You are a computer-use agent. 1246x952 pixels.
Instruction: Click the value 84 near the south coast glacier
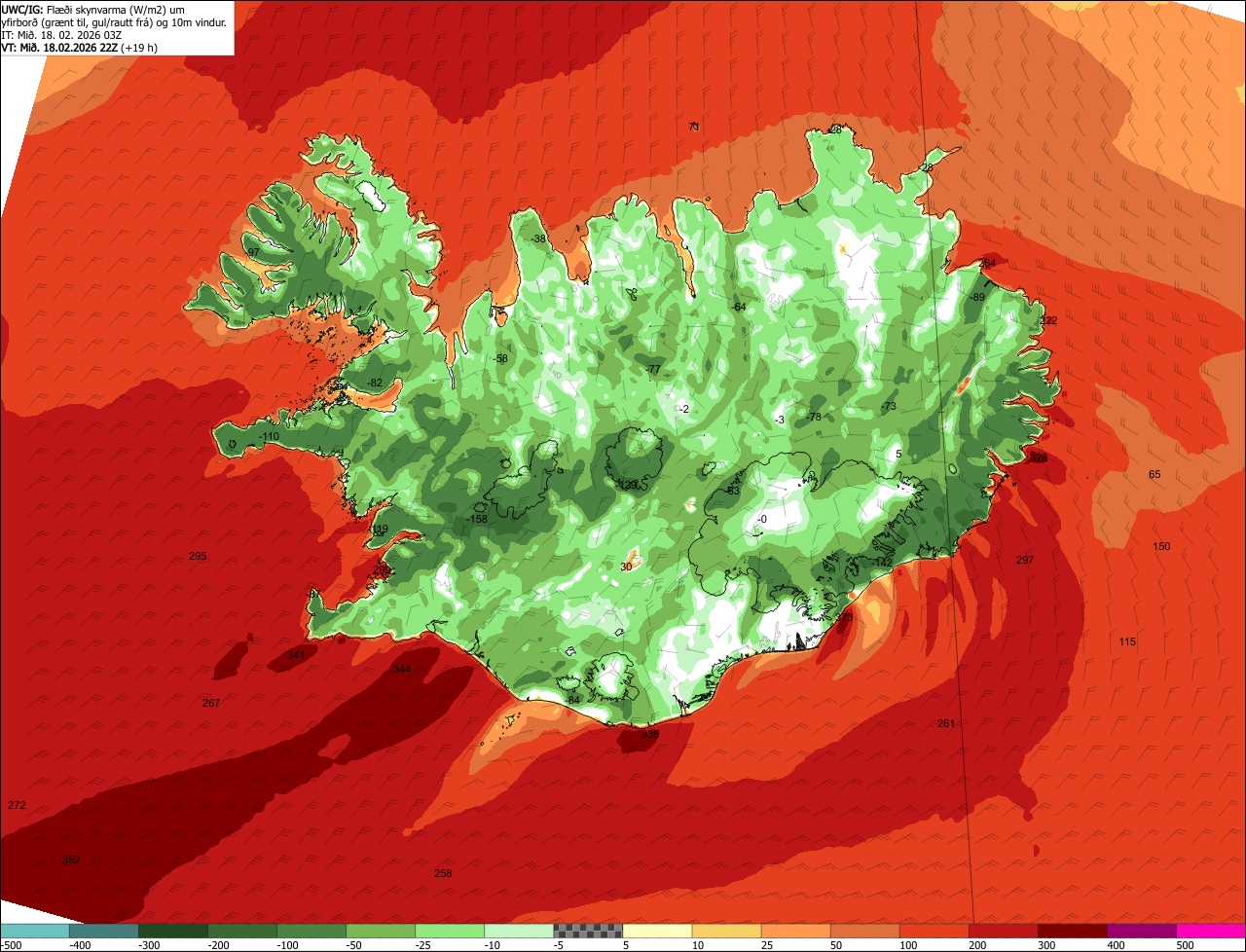click(x=573, y=700)
